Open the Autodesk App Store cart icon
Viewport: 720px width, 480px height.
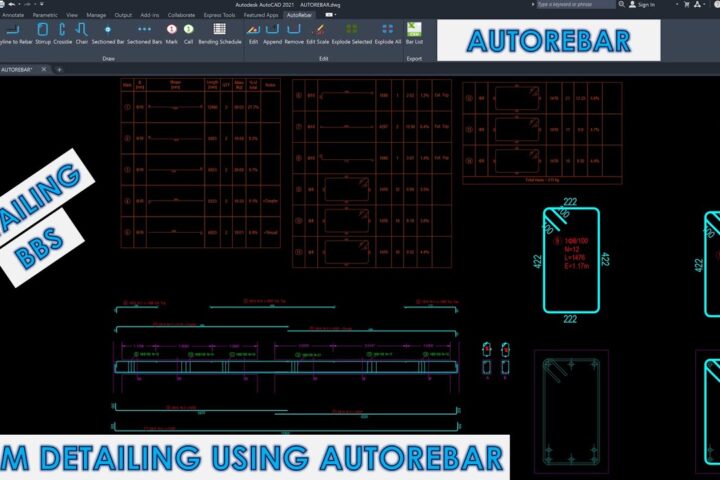click(x=686, y=4)
